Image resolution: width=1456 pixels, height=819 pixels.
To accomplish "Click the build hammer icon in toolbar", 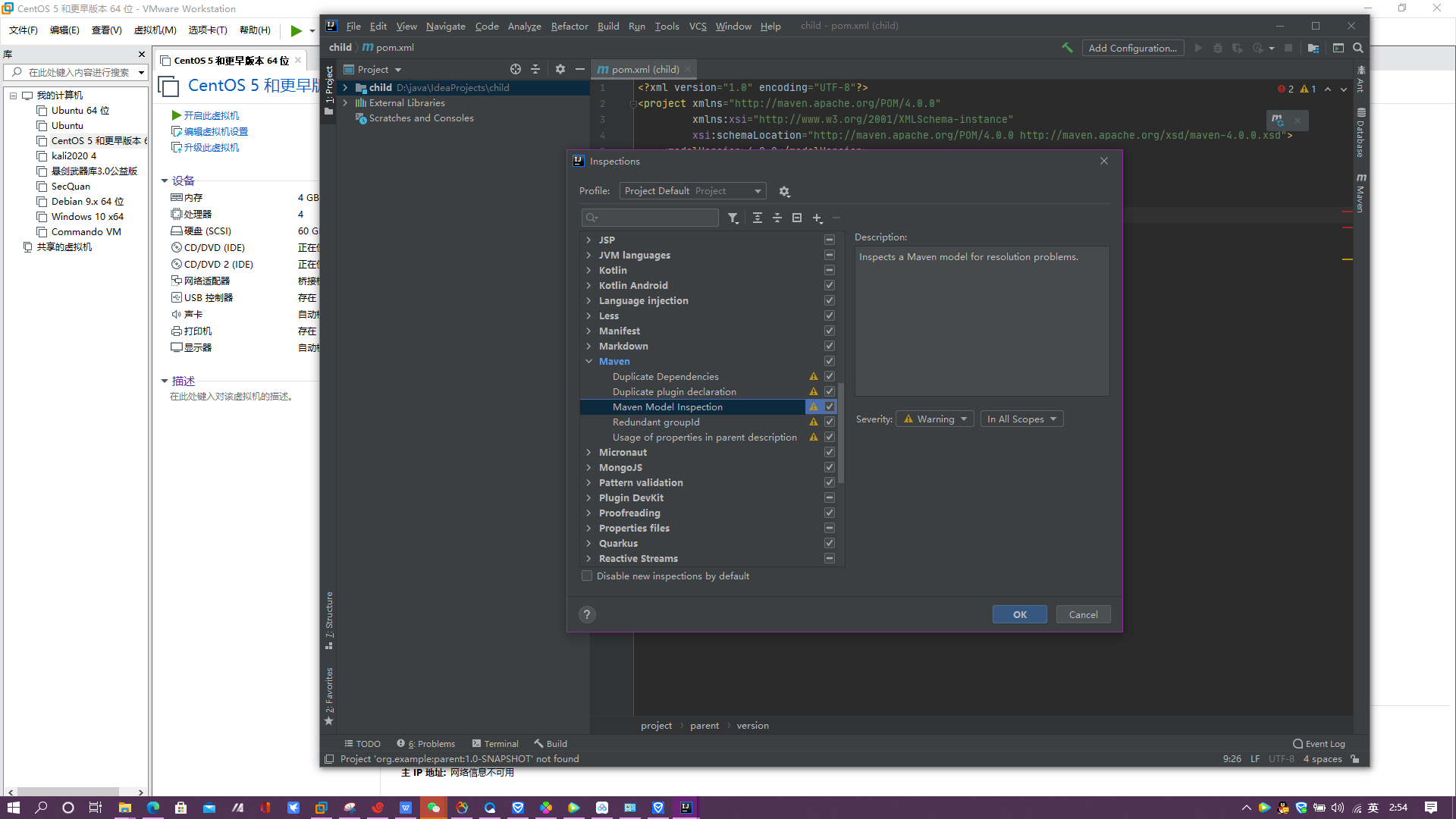I will 1067,48.
